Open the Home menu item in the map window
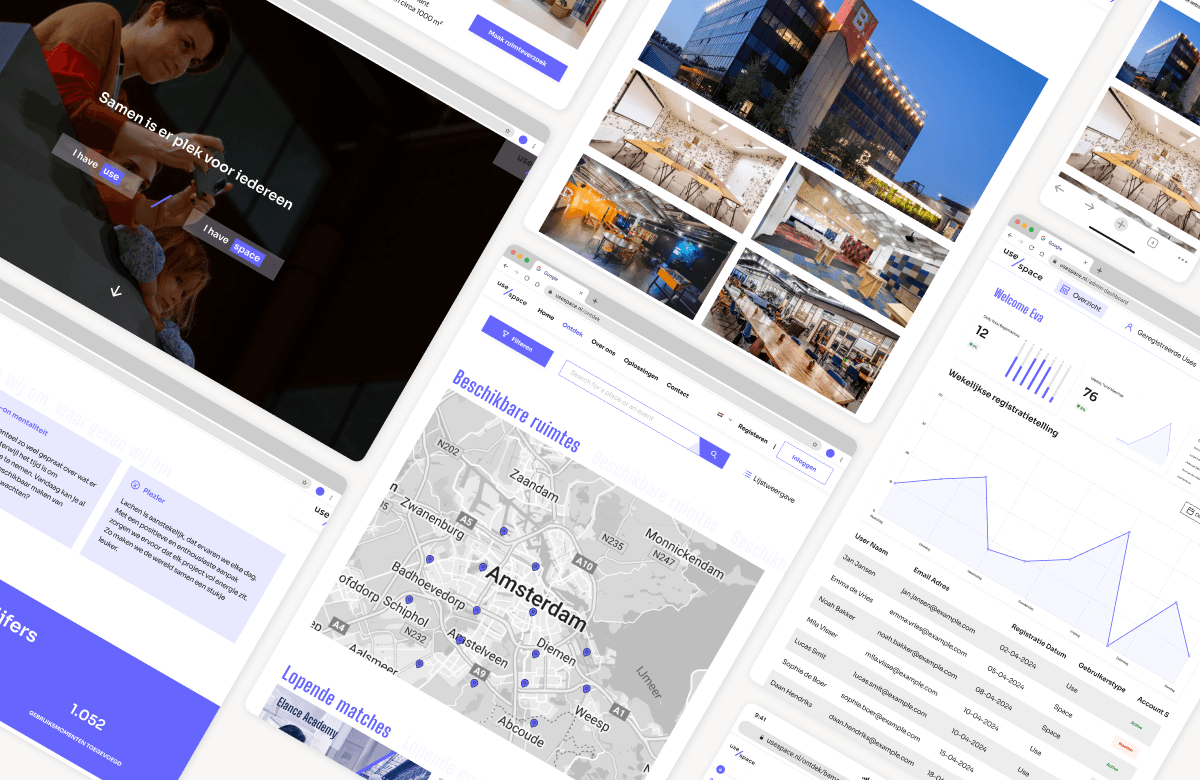This screenshot has height=780, width=1200. 546,313
